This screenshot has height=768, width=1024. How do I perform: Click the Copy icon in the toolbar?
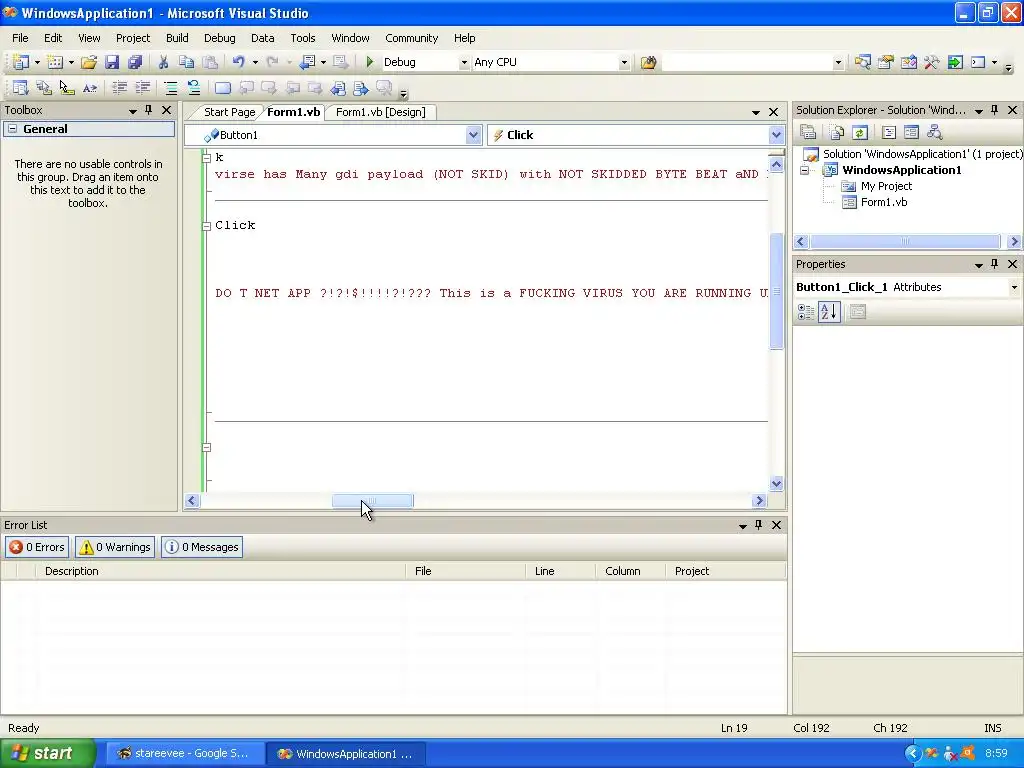(x=186, y=62)
